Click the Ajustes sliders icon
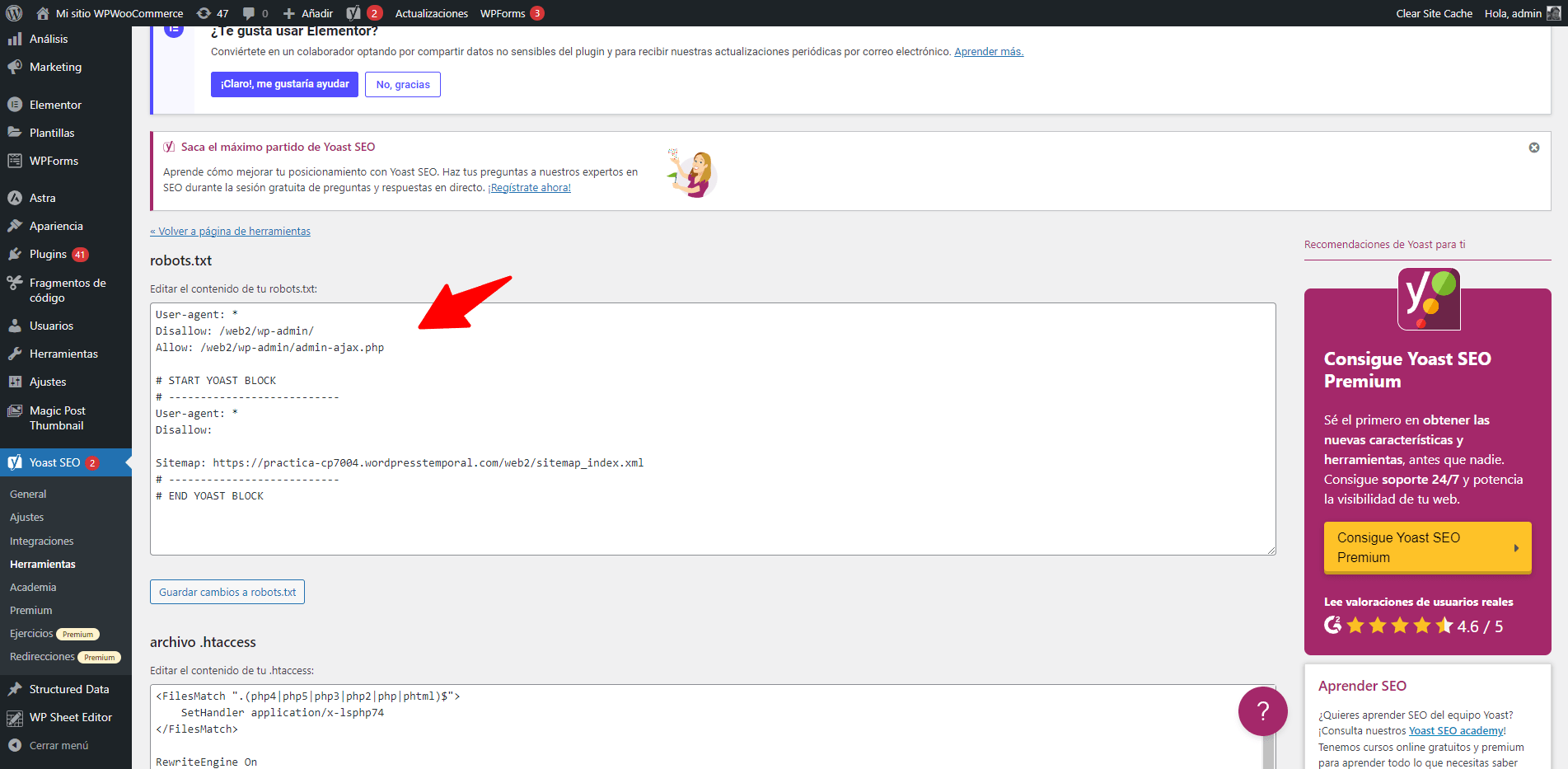Viewport: 1568px width, 769px height. pos(15,382)
